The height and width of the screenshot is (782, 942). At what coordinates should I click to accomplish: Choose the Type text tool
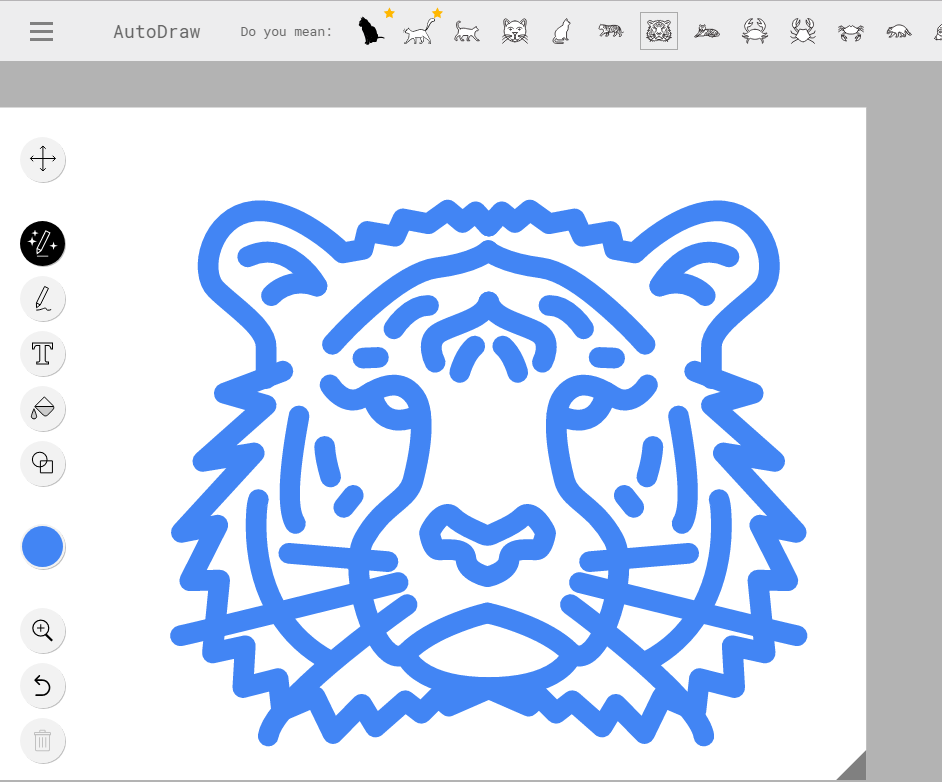(x=43, y=353)
